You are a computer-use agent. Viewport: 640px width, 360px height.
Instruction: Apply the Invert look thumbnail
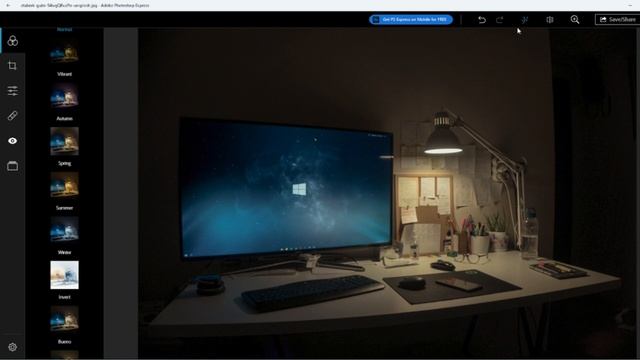click(64, 275)
